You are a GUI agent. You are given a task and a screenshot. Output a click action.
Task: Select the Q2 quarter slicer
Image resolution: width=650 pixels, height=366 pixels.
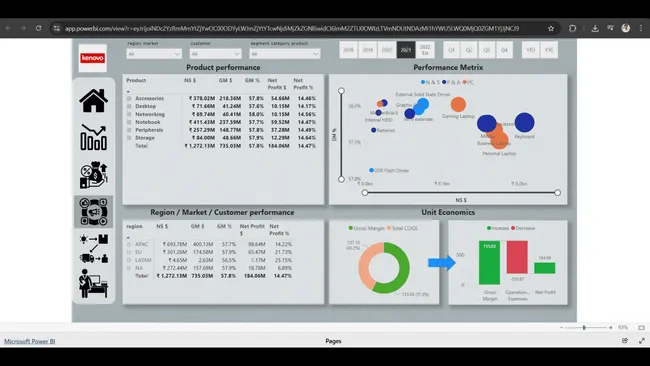[x=469, y=50]
